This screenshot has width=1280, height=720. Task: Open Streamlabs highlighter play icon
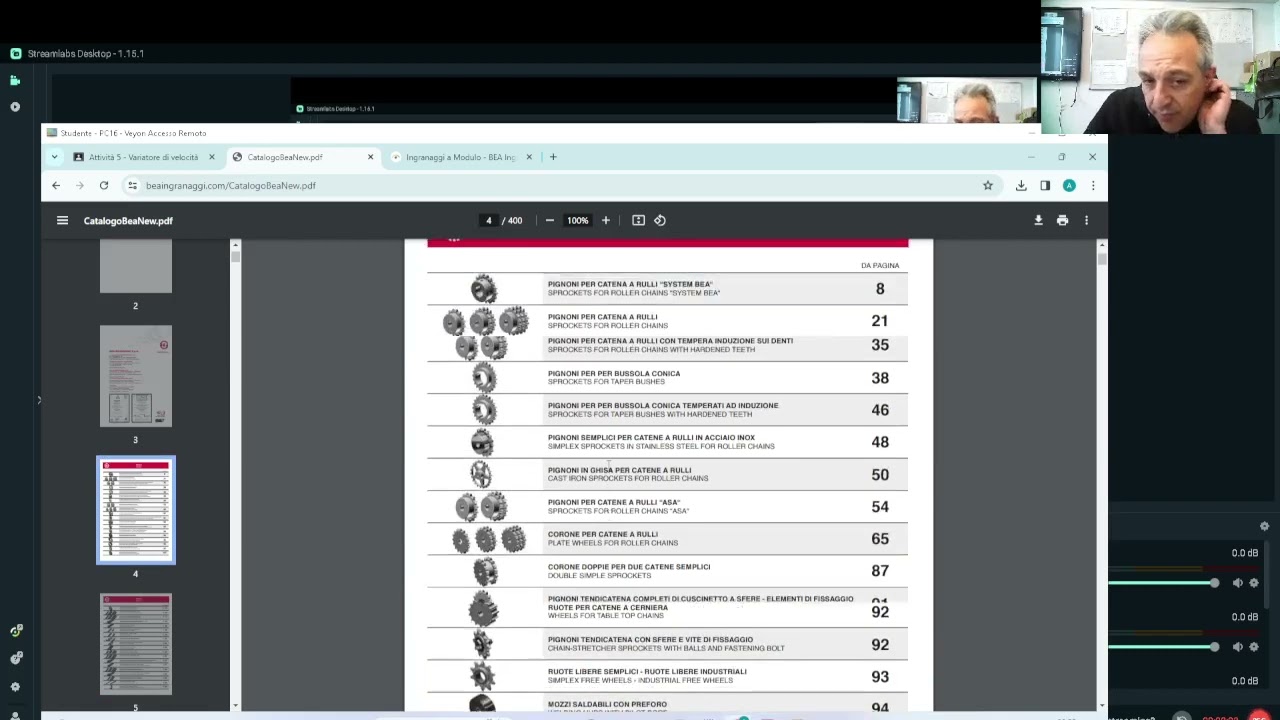(x=15, y=106)
